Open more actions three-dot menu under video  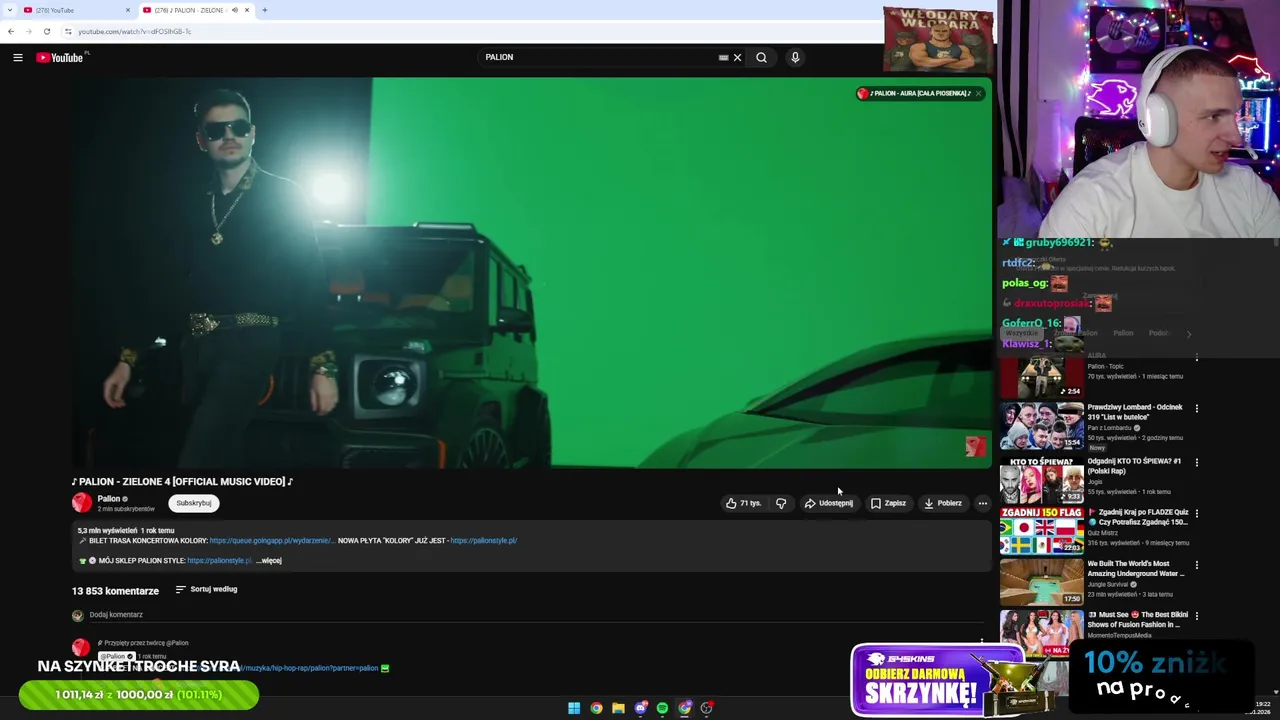click(983, 503)
